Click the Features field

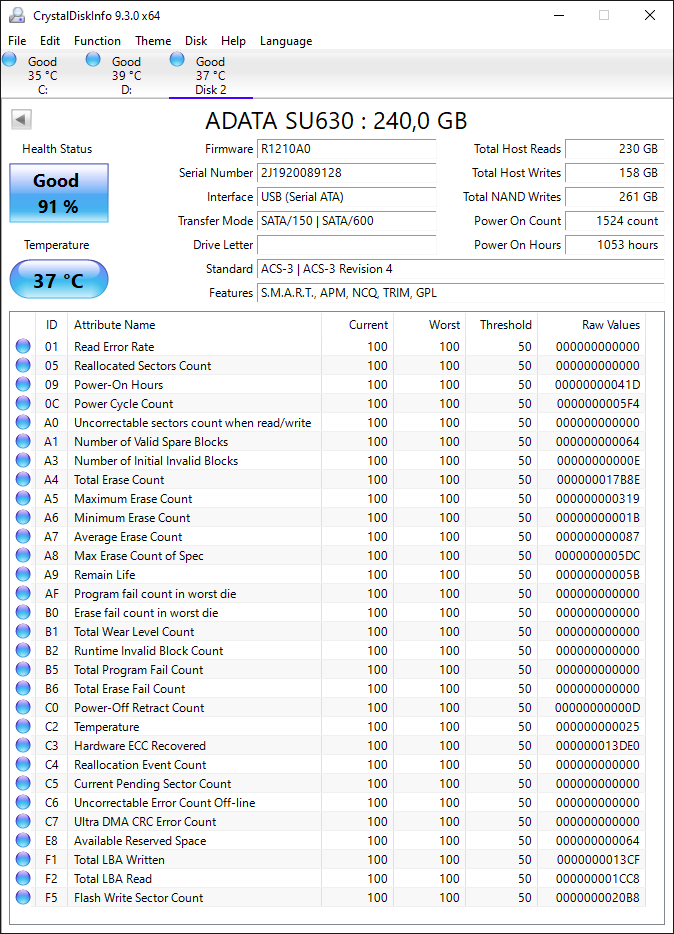point(461,292)
